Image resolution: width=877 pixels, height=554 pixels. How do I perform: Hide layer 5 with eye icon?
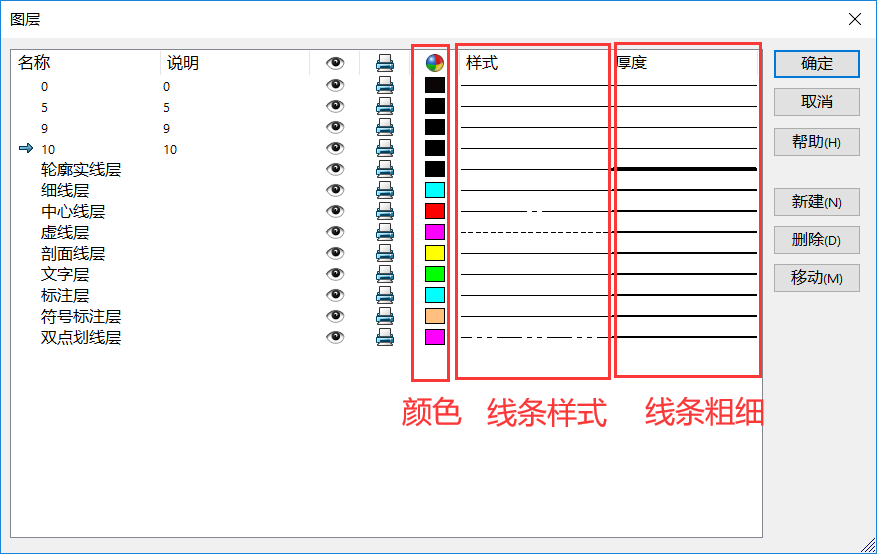point(335,106)
